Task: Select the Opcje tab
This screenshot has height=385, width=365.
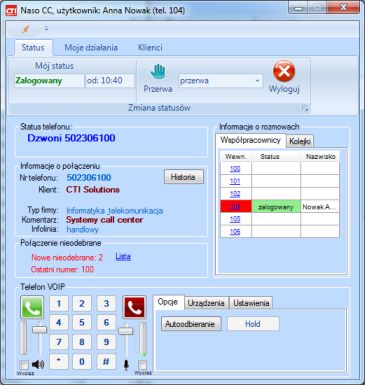Action: (x=168, y=302)
